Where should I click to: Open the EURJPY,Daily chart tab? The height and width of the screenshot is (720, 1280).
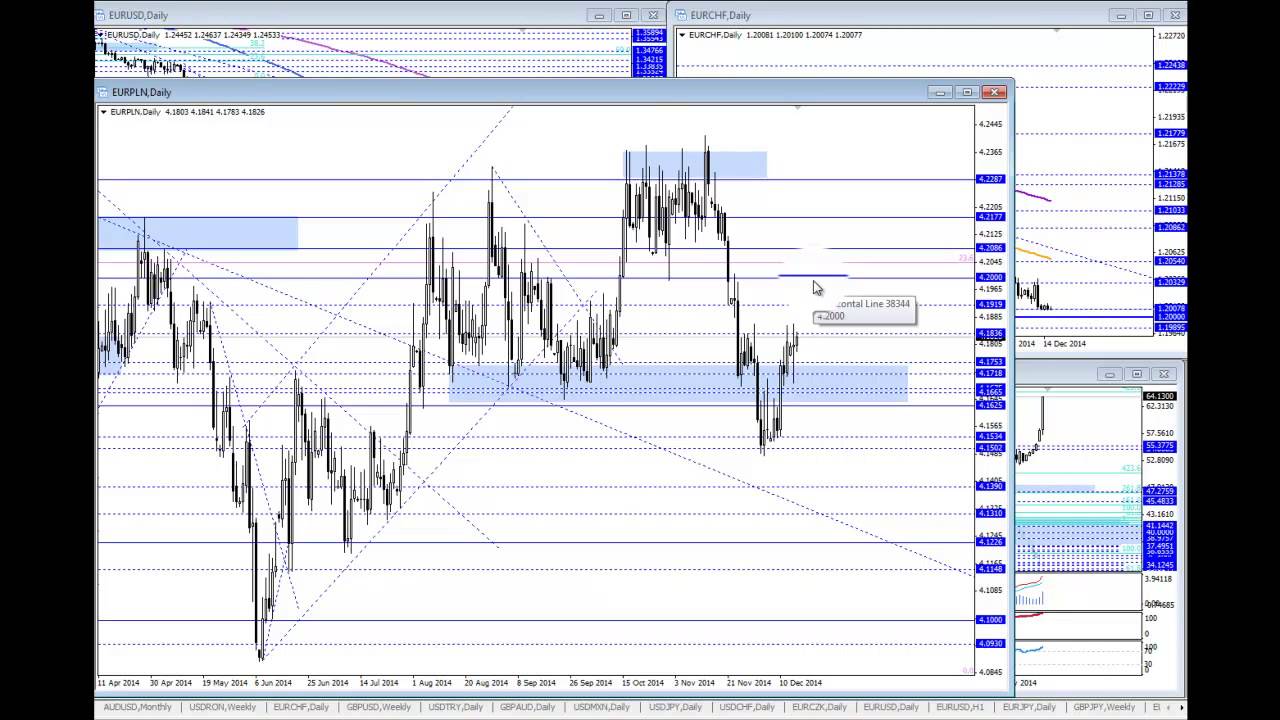1029,707
